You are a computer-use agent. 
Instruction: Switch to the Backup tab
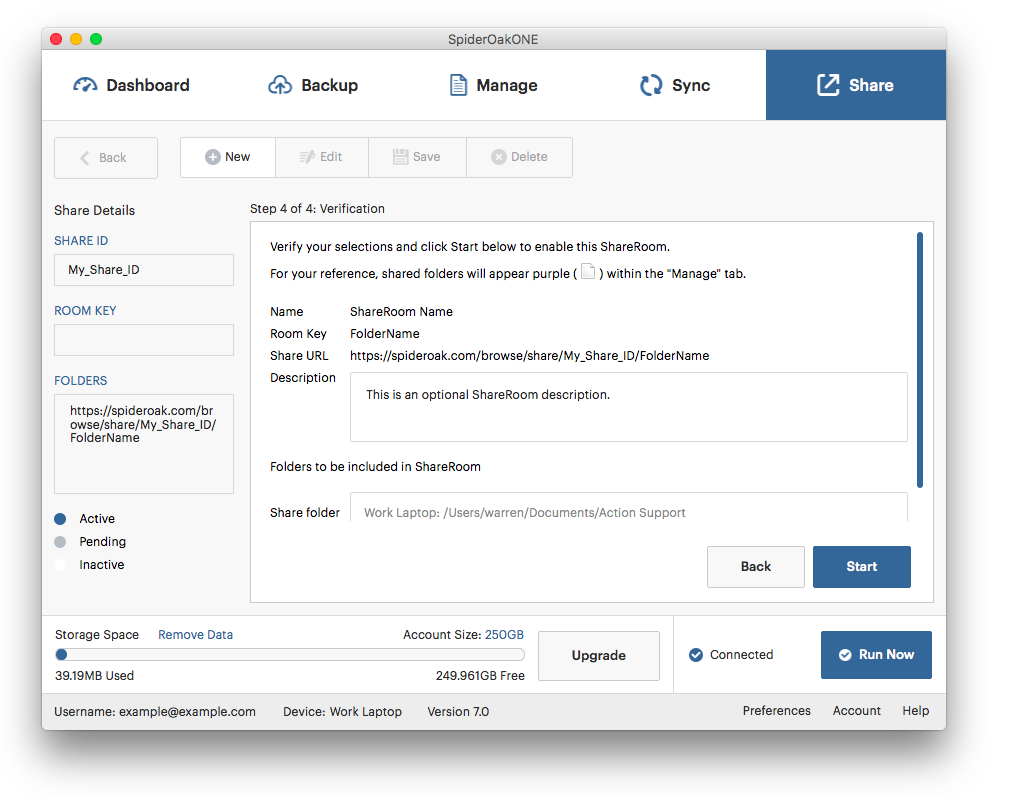tap(313, 85)
